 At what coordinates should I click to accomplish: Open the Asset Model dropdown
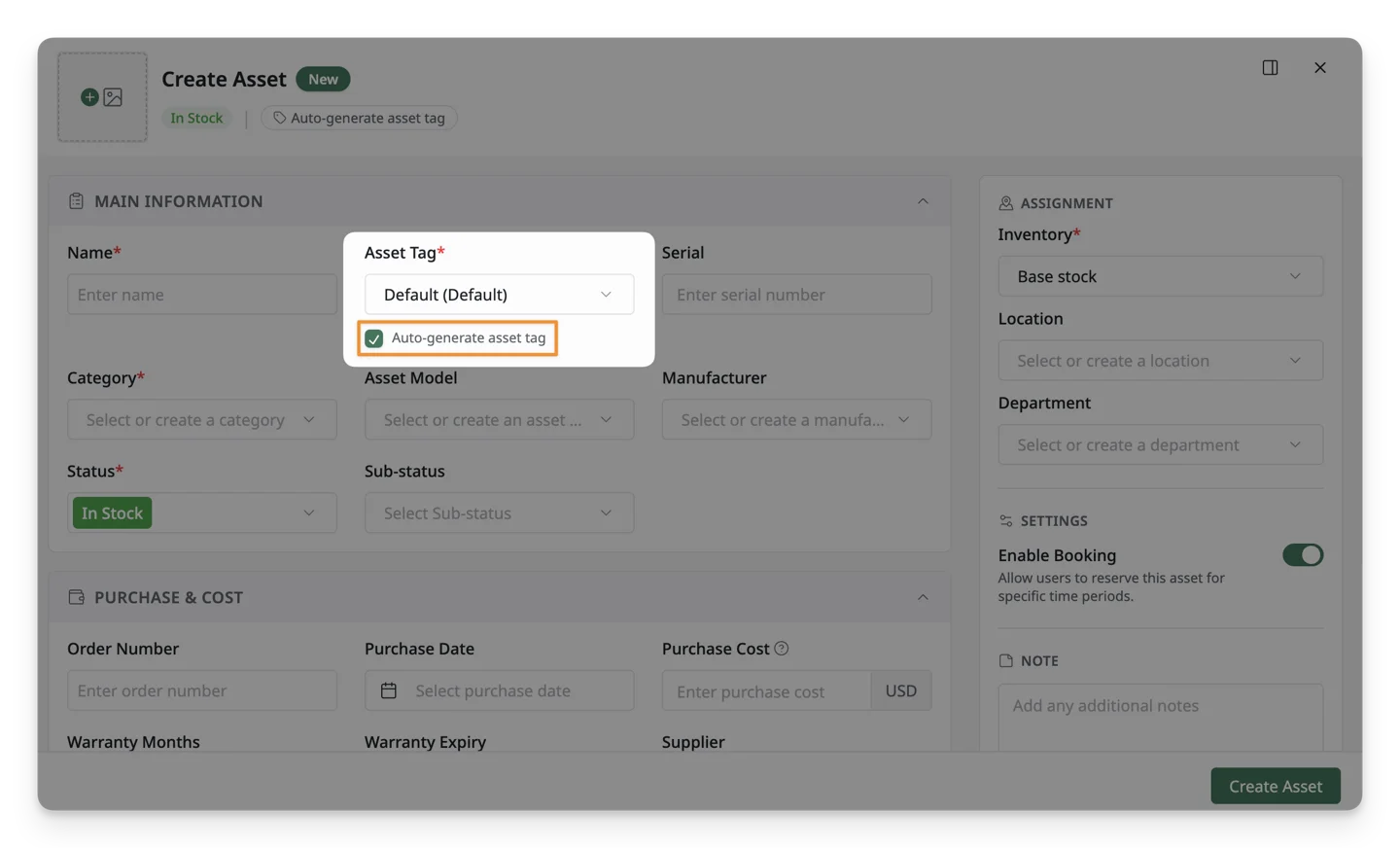pyautogui.click(x=499, y=420)
